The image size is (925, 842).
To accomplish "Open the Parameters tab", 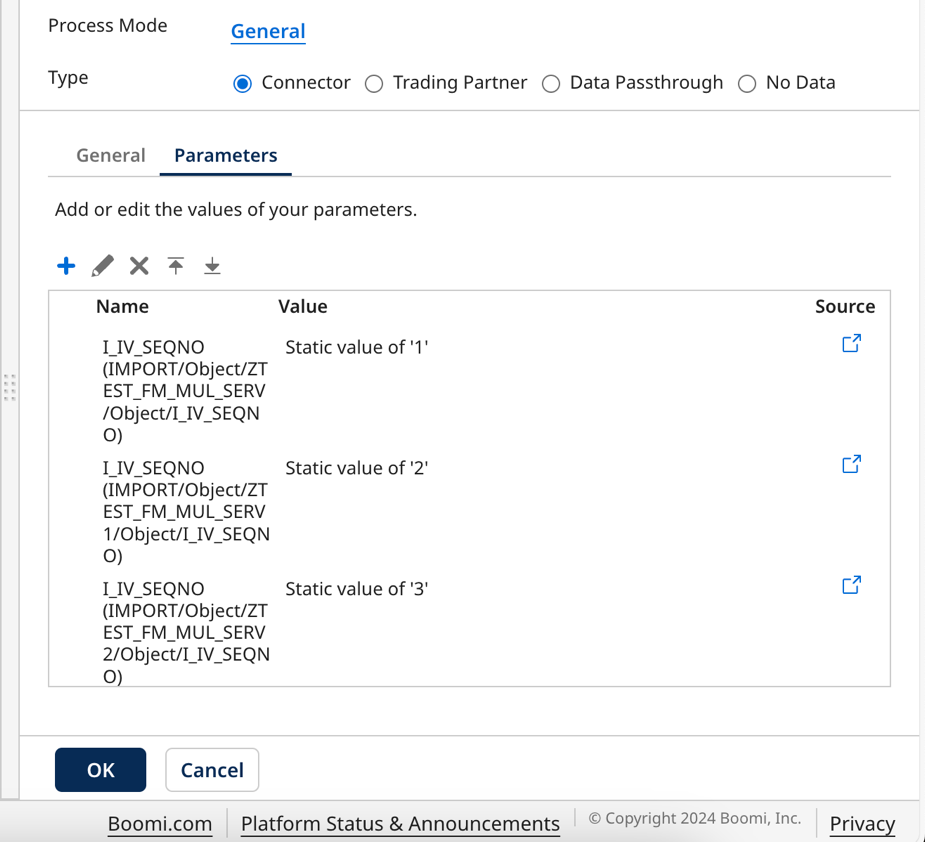I will [x=225, y=155].
